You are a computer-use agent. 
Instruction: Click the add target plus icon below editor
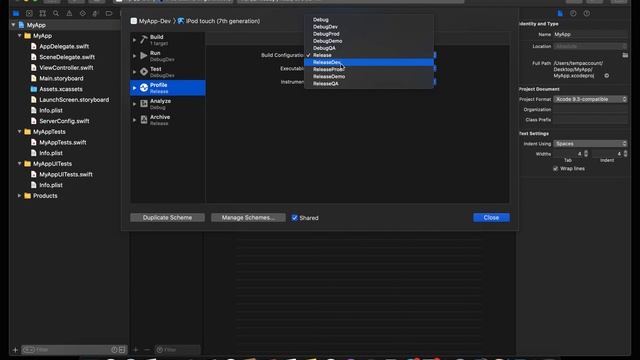(136, 350)
